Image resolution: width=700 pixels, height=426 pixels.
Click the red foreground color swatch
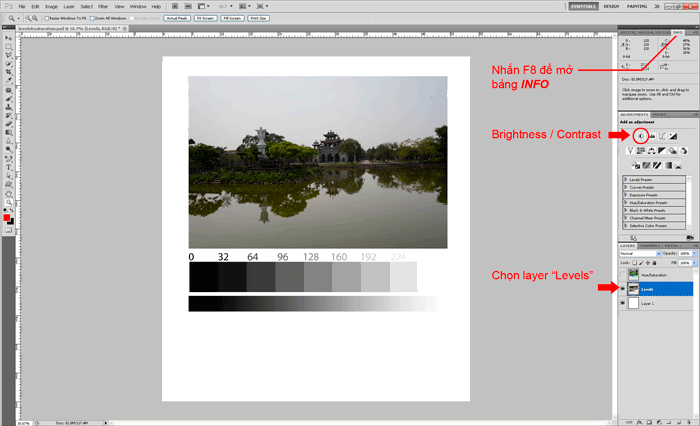coord(6,217)
